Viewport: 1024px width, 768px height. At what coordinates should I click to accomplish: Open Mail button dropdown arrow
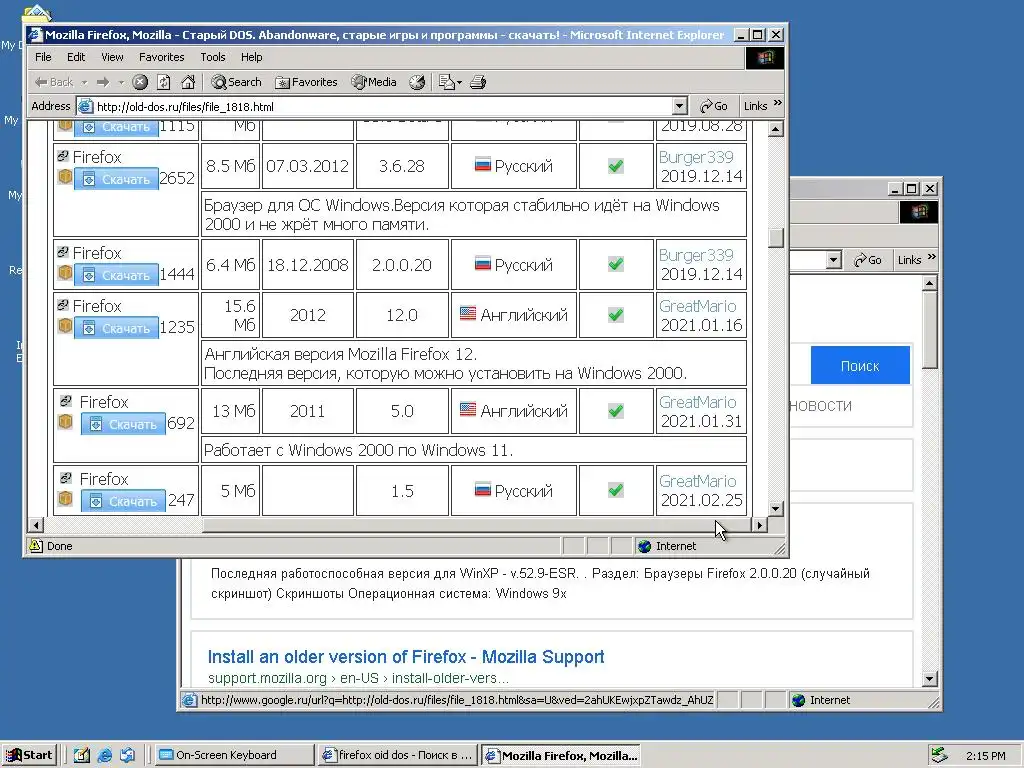[459, 82]
